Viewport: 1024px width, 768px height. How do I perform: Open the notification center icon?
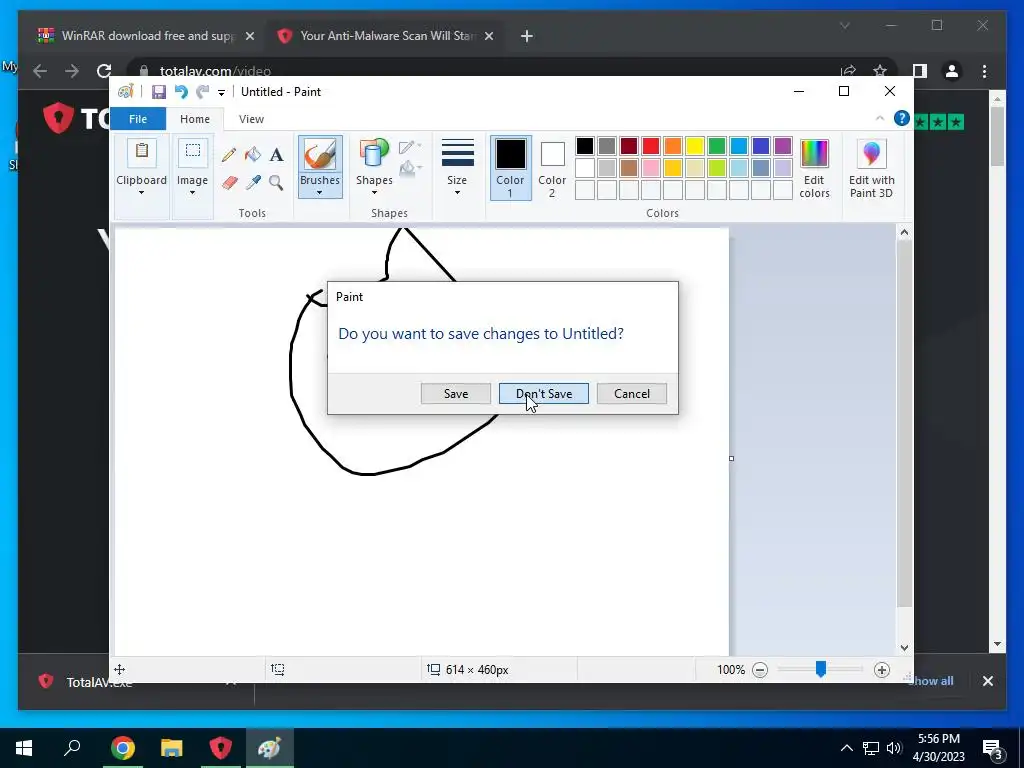[992, 748]
